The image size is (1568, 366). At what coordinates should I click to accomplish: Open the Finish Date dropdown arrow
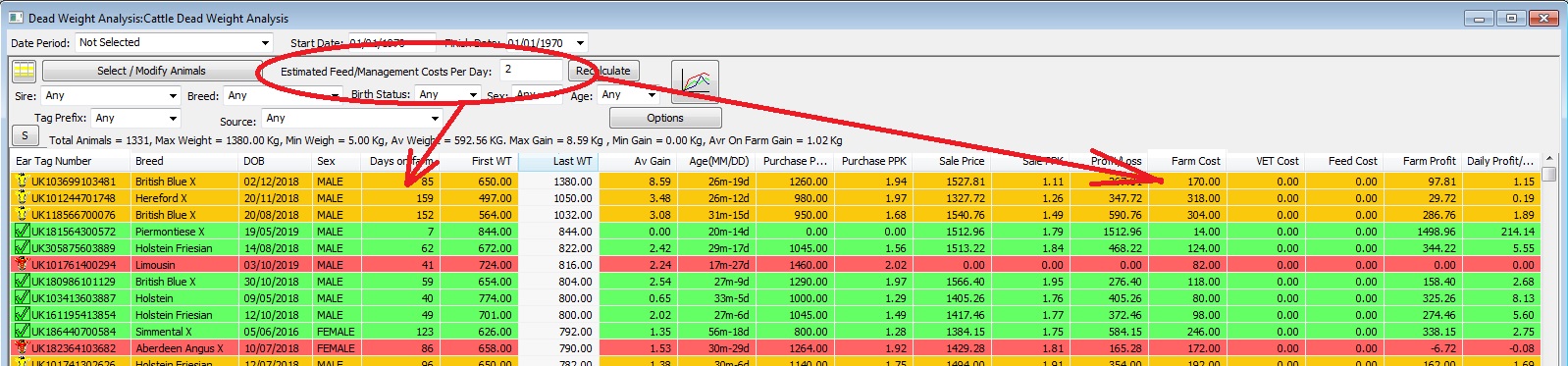580,42
